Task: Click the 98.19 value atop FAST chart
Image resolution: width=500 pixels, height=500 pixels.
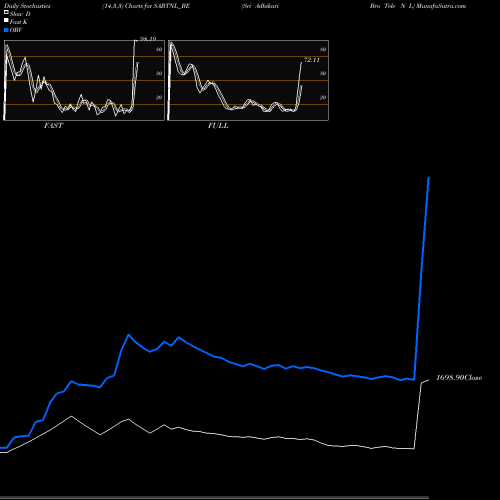Action: pos(148,39)
